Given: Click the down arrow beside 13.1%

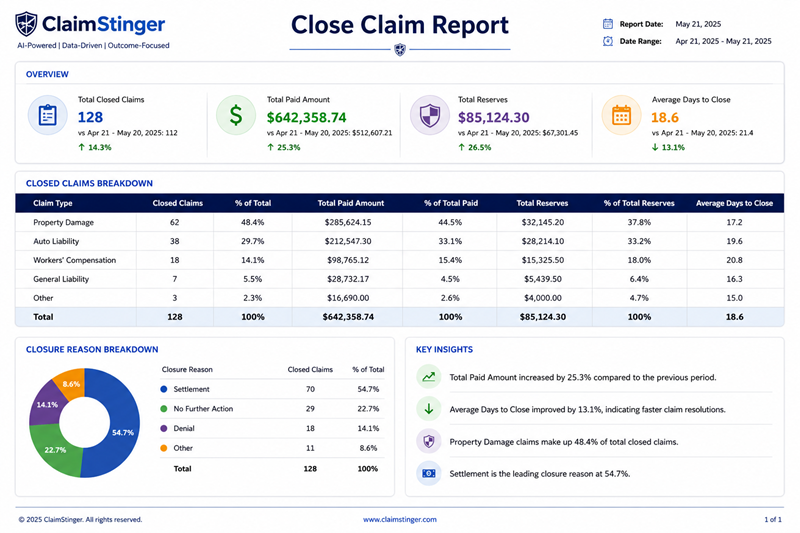Looking at the screenshot, I should (655, 147).
